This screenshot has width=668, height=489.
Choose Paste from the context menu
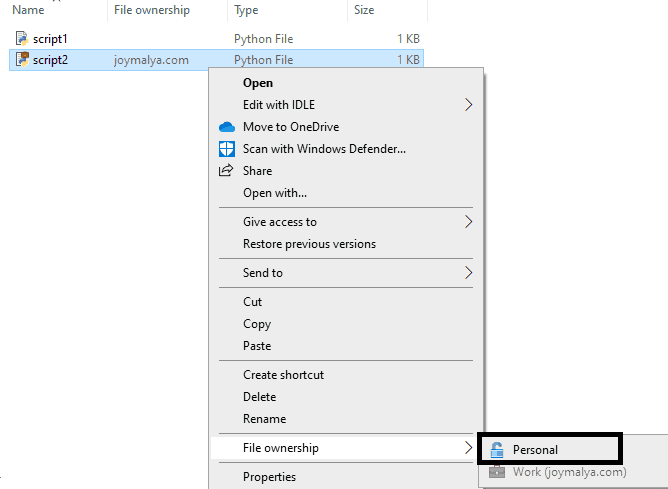click(x=346, y=346)
